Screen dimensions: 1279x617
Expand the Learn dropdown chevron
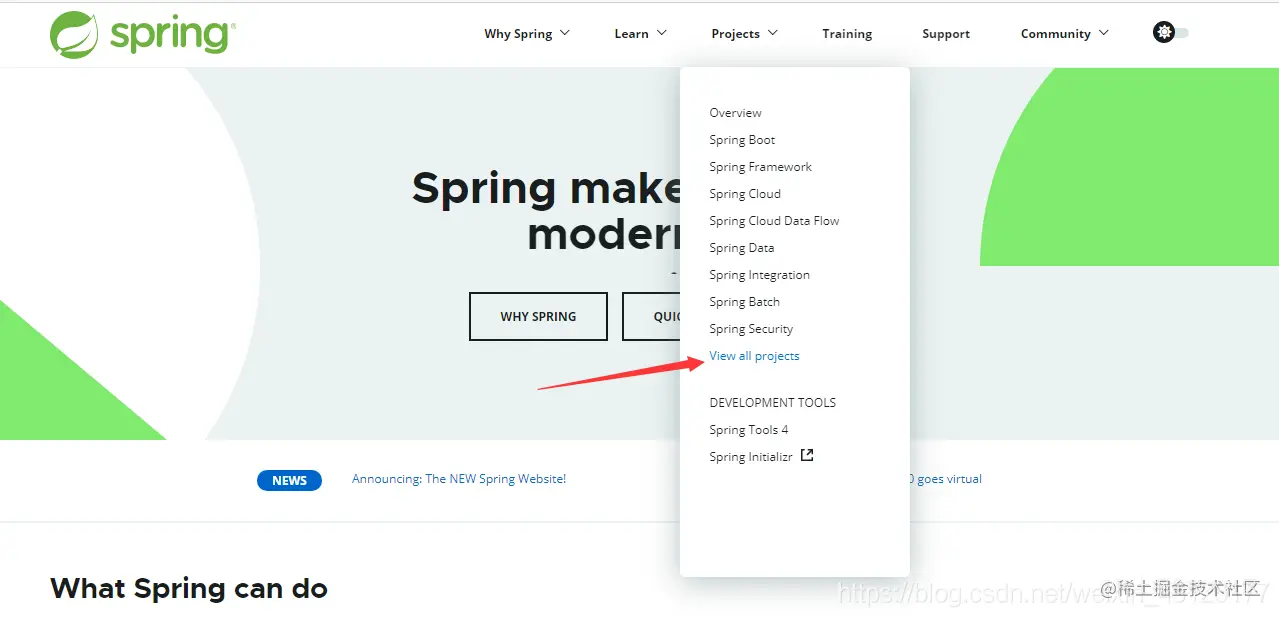click(661, 33)
